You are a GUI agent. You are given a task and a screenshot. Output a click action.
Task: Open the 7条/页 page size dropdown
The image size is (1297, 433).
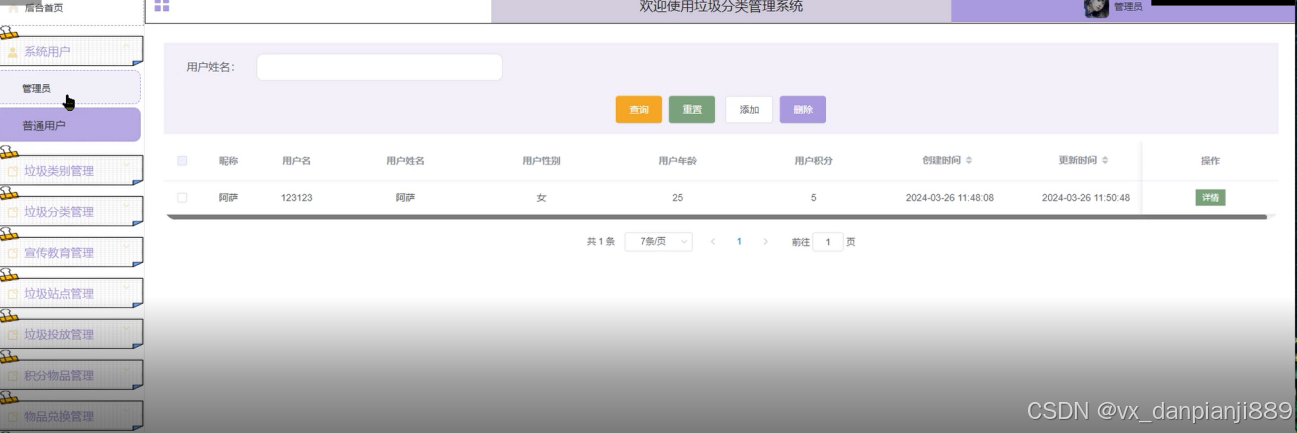point(658,242)
